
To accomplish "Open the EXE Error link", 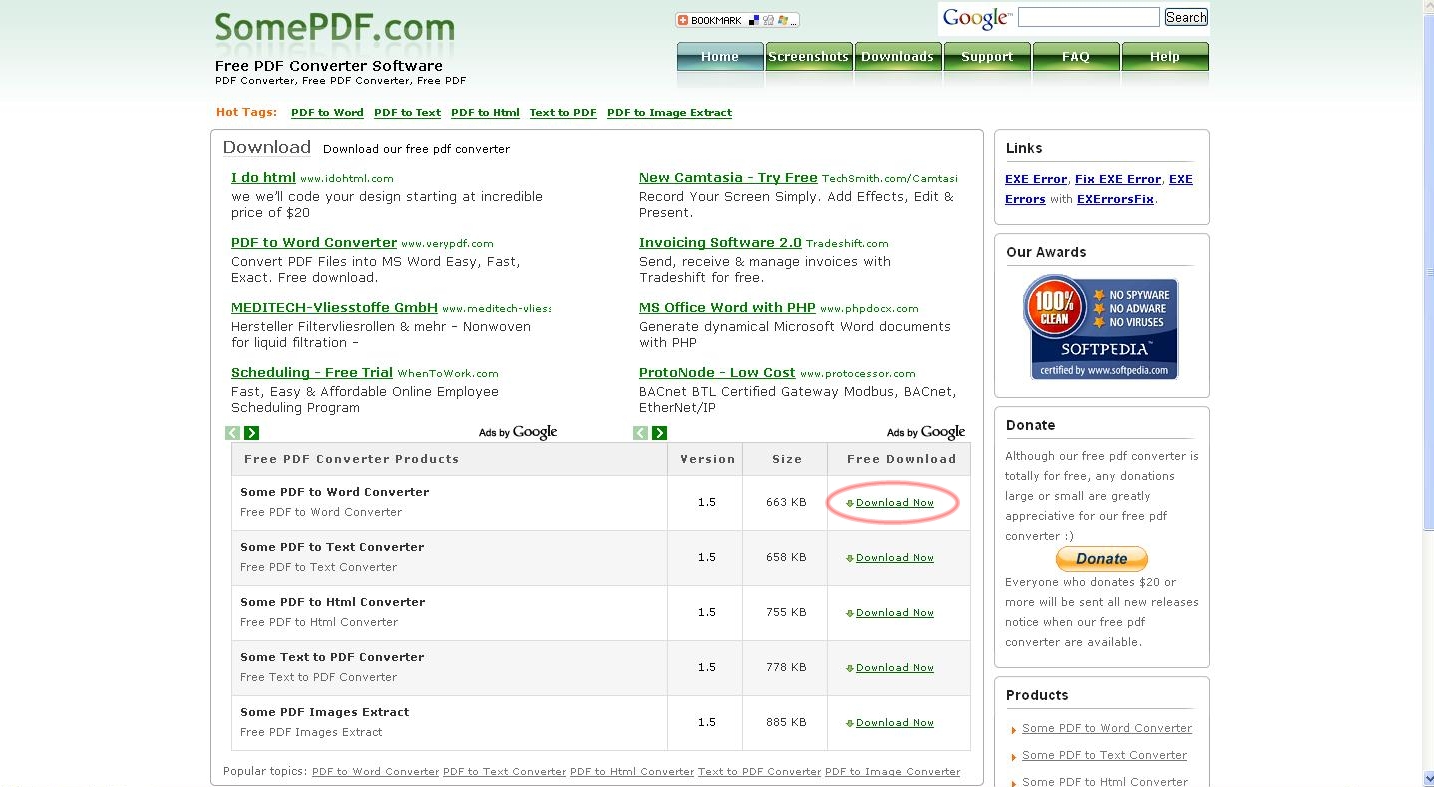I will click(1036, 179).
